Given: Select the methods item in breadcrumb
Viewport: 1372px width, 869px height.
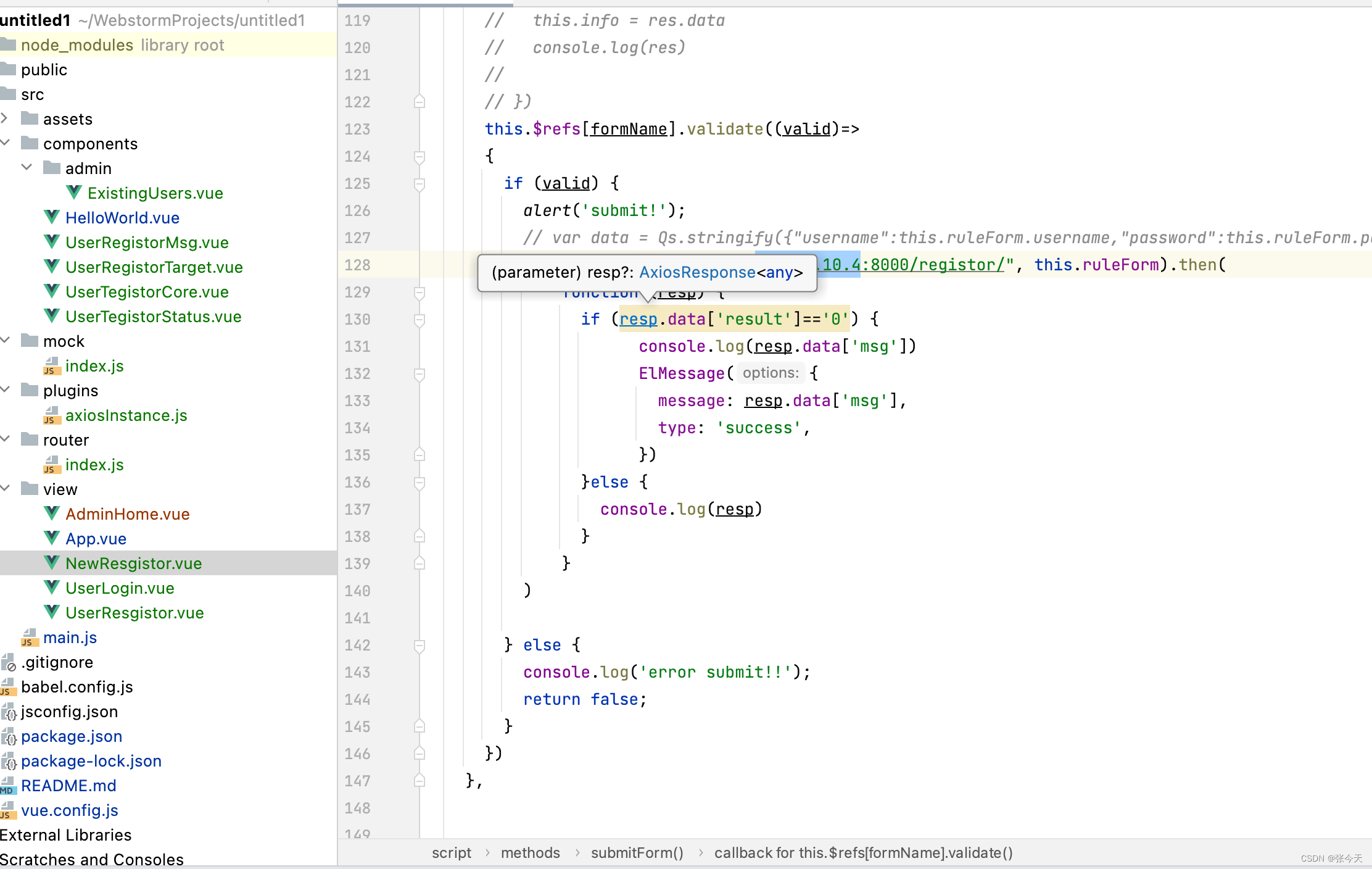Looking at the screenshot, I should [531, 853].
